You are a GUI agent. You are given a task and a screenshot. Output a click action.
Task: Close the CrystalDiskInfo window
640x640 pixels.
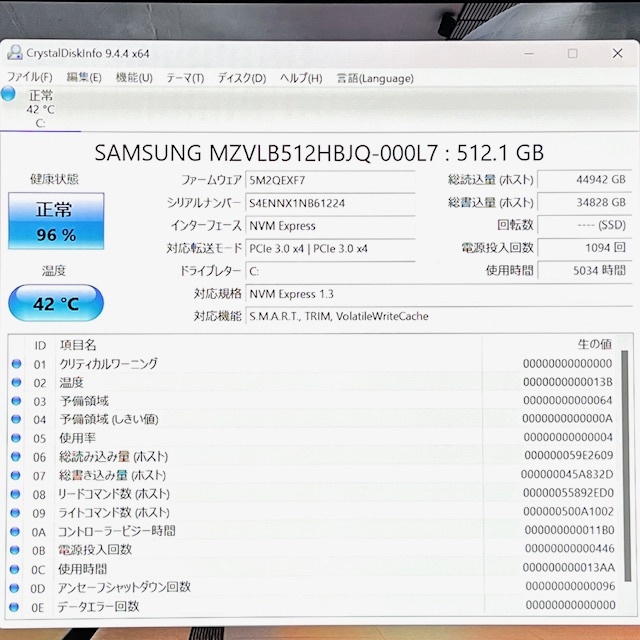[618, 53]
